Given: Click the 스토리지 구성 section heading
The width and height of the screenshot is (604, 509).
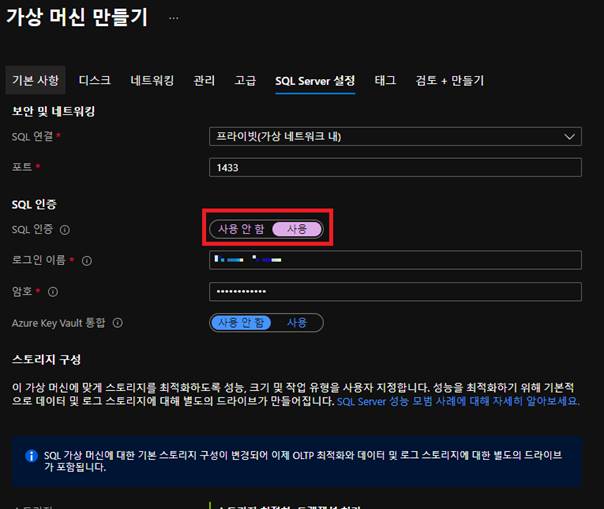Looking at the screenshot, I should click(46, 359).
